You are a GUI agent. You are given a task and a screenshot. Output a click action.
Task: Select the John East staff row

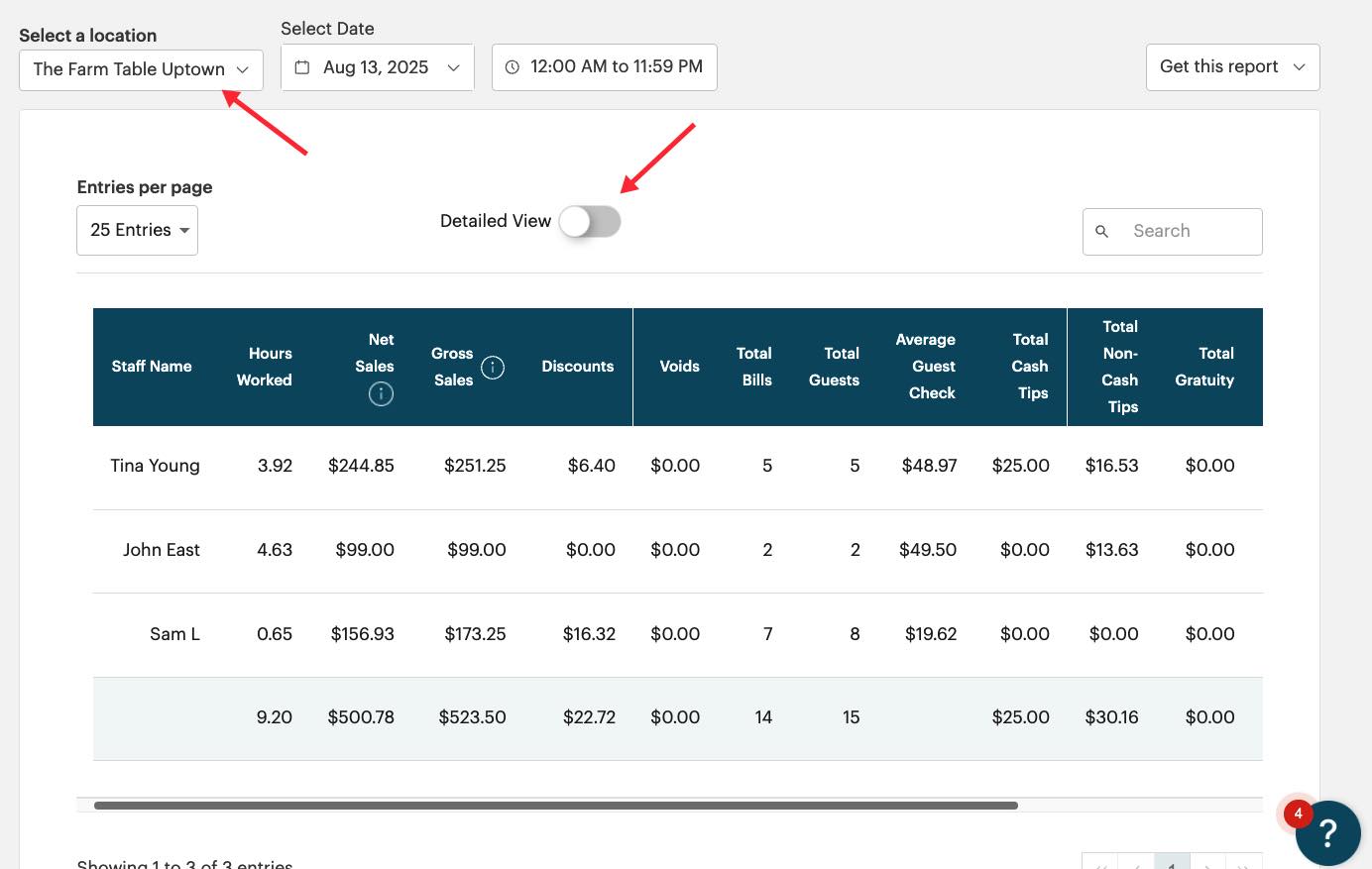click(162, 550)
